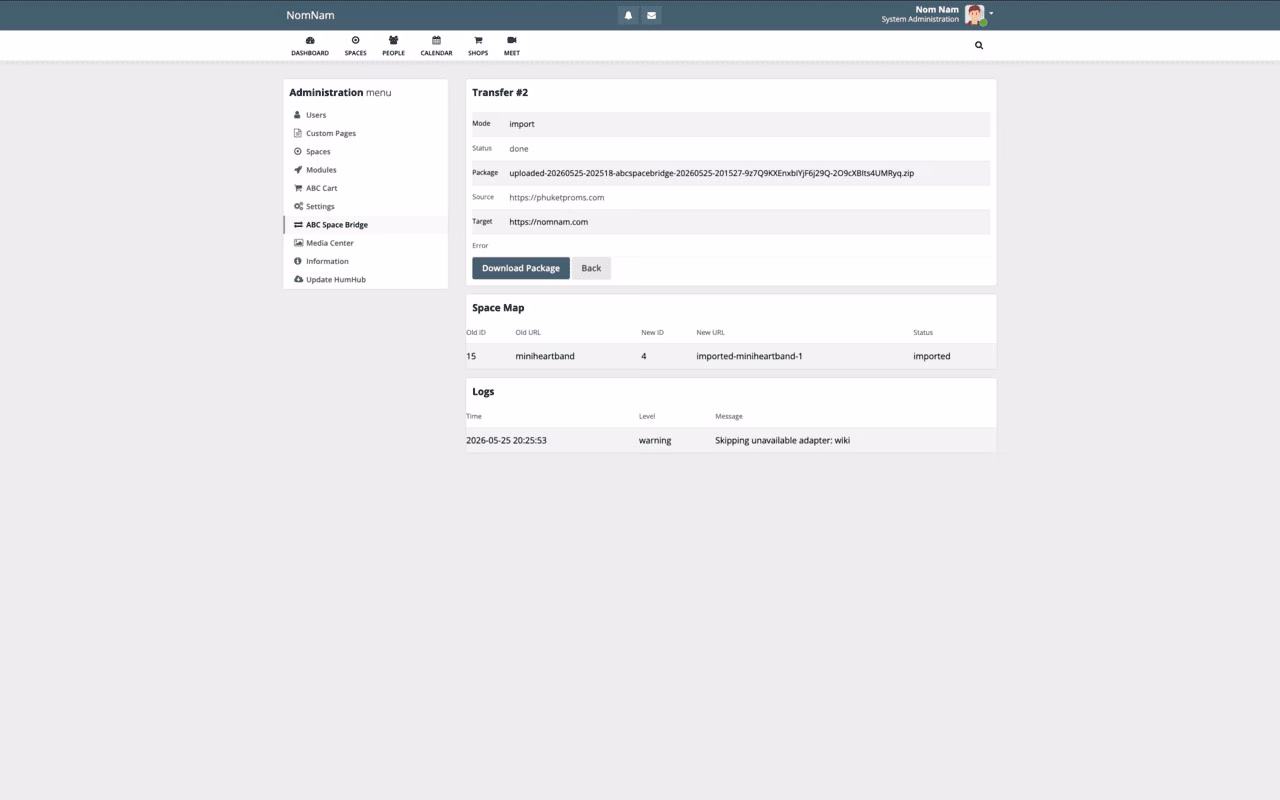Screen dimensions: 1280x800
Task: Open Calendar in top navigation
Action: tap(436, 46)
